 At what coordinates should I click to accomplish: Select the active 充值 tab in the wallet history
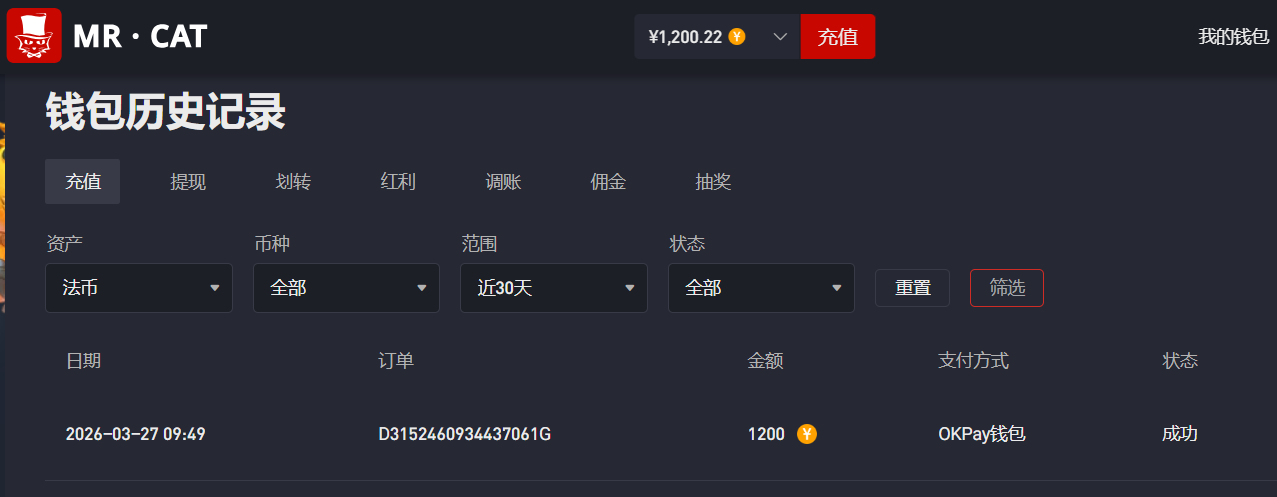[83, 182]
